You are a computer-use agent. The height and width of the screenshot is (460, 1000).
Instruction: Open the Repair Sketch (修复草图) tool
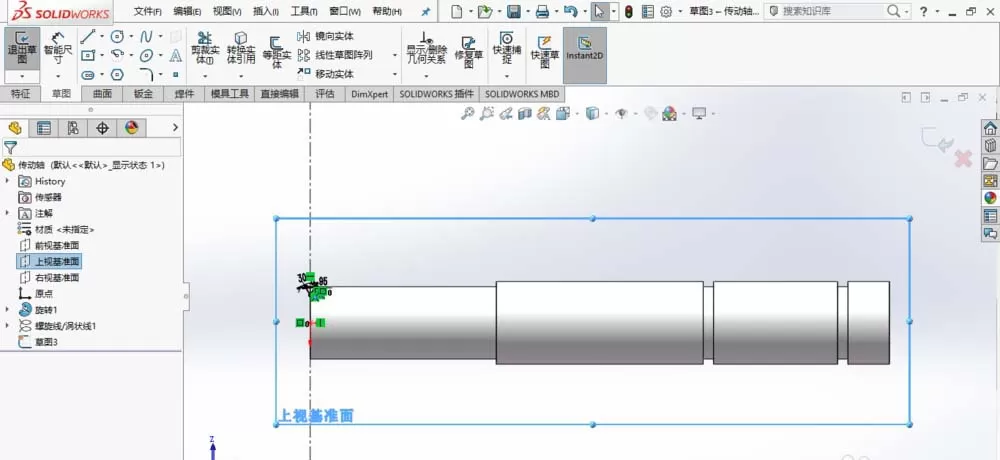[469, 49]
